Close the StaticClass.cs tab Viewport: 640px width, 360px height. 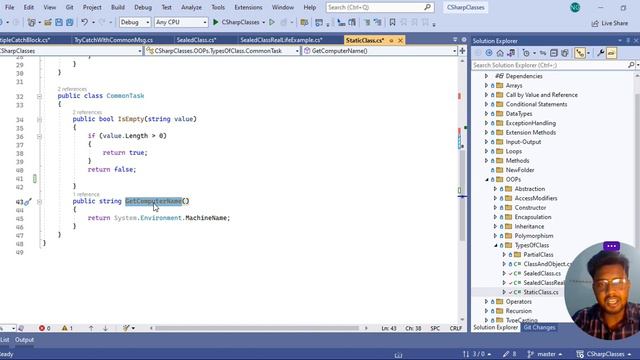pos(400,40)
